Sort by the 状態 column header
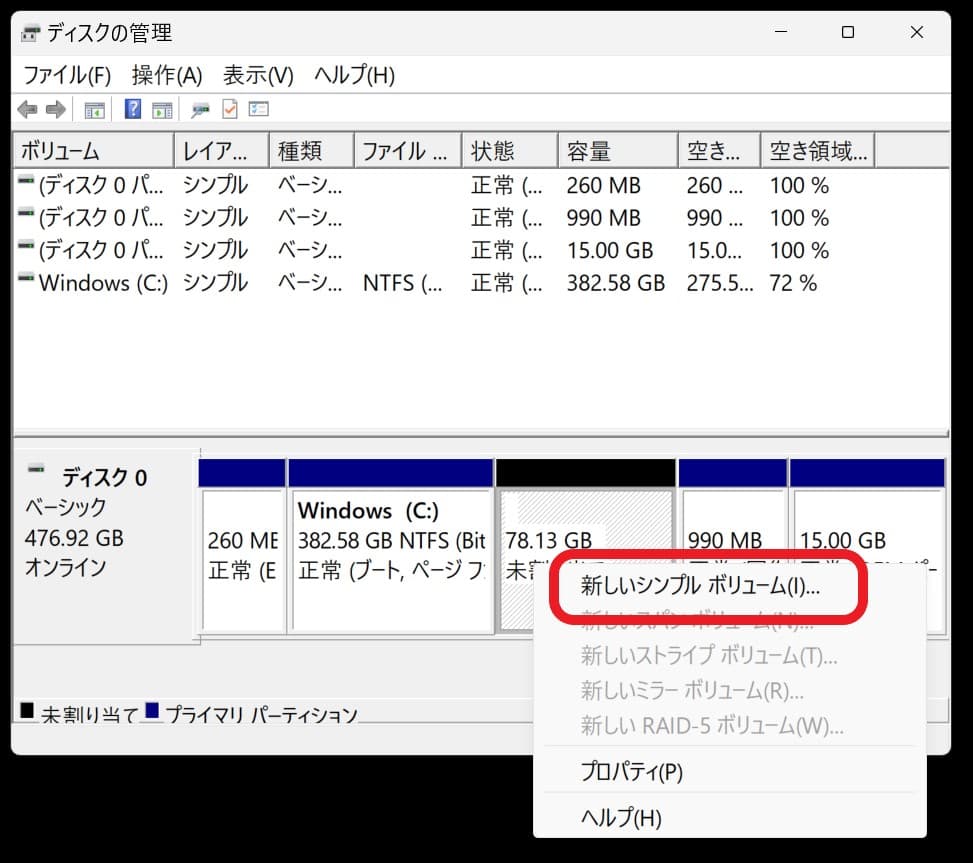The height and width of the screenshot is (863, 973). tap(510, 151)
